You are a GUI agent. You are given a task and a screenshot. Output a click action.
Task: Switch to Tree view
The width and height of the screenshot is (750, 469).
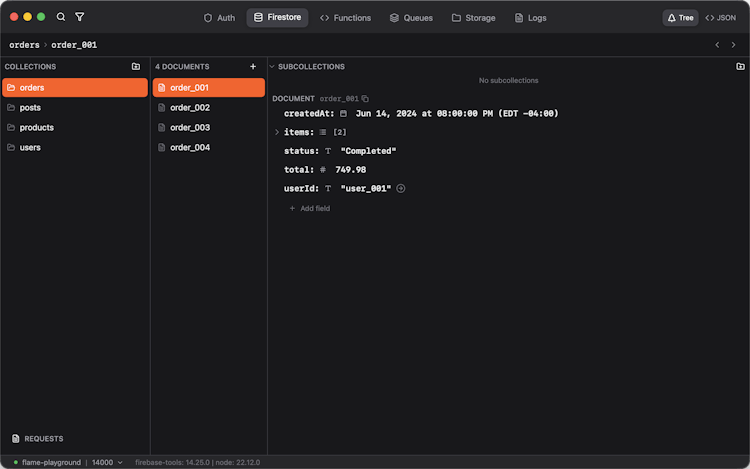pos(680,18)
